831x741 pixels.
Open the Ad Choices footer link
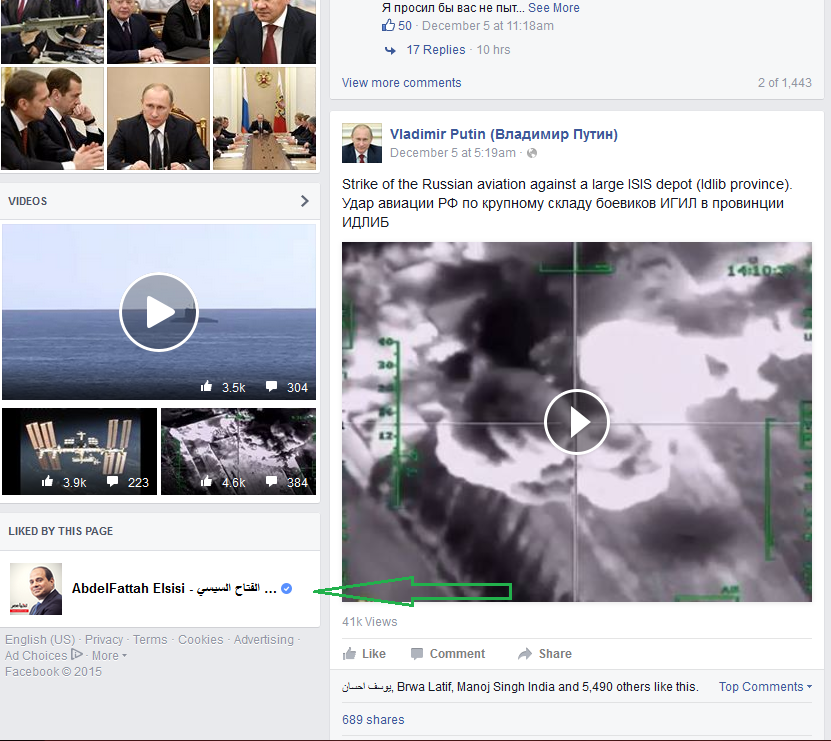click(x=43, y=656)
